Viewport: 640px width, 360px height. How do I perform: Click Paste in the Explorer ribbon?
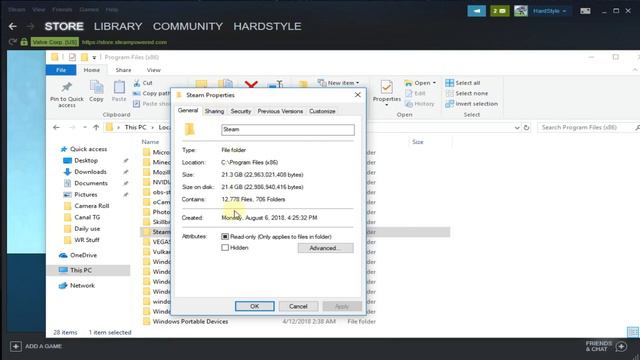[x=119, y=91]
